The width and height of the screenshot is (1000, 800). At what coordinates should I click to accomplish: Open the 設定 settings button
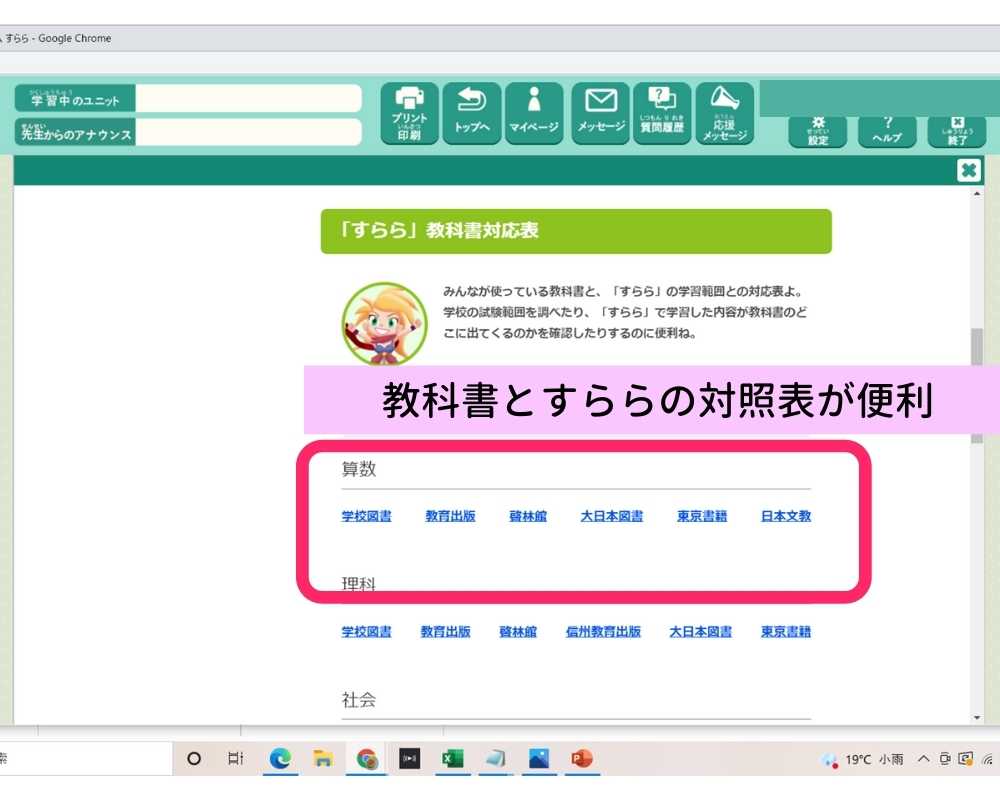point(818,131)
